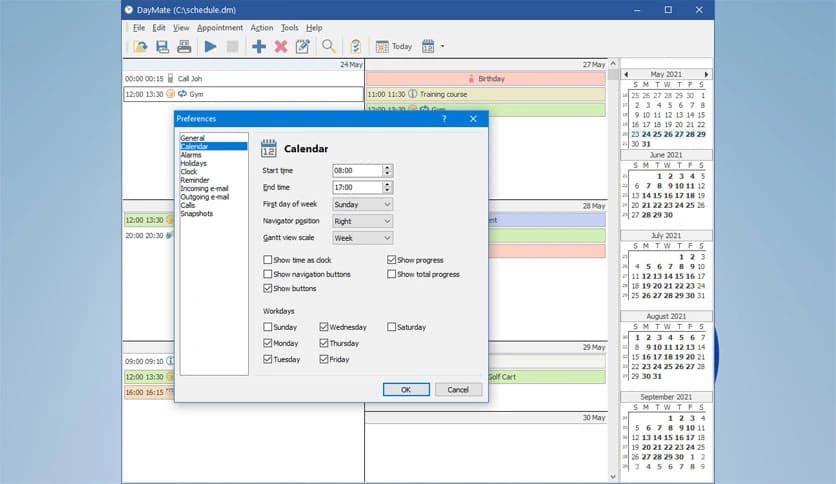Open Gantt view scale dropdown

[x=363, y=238]
